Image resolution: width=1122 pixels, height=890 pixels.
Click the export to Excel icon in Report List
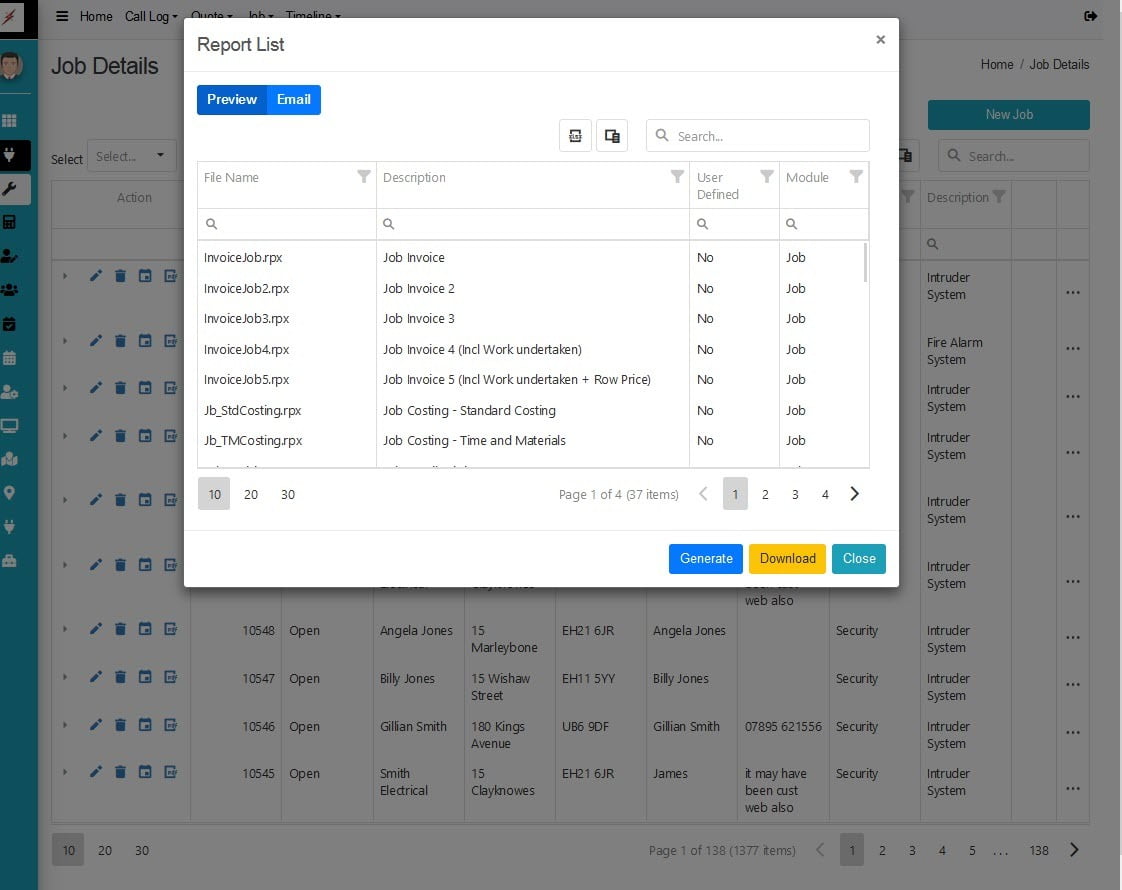[575, 136]
